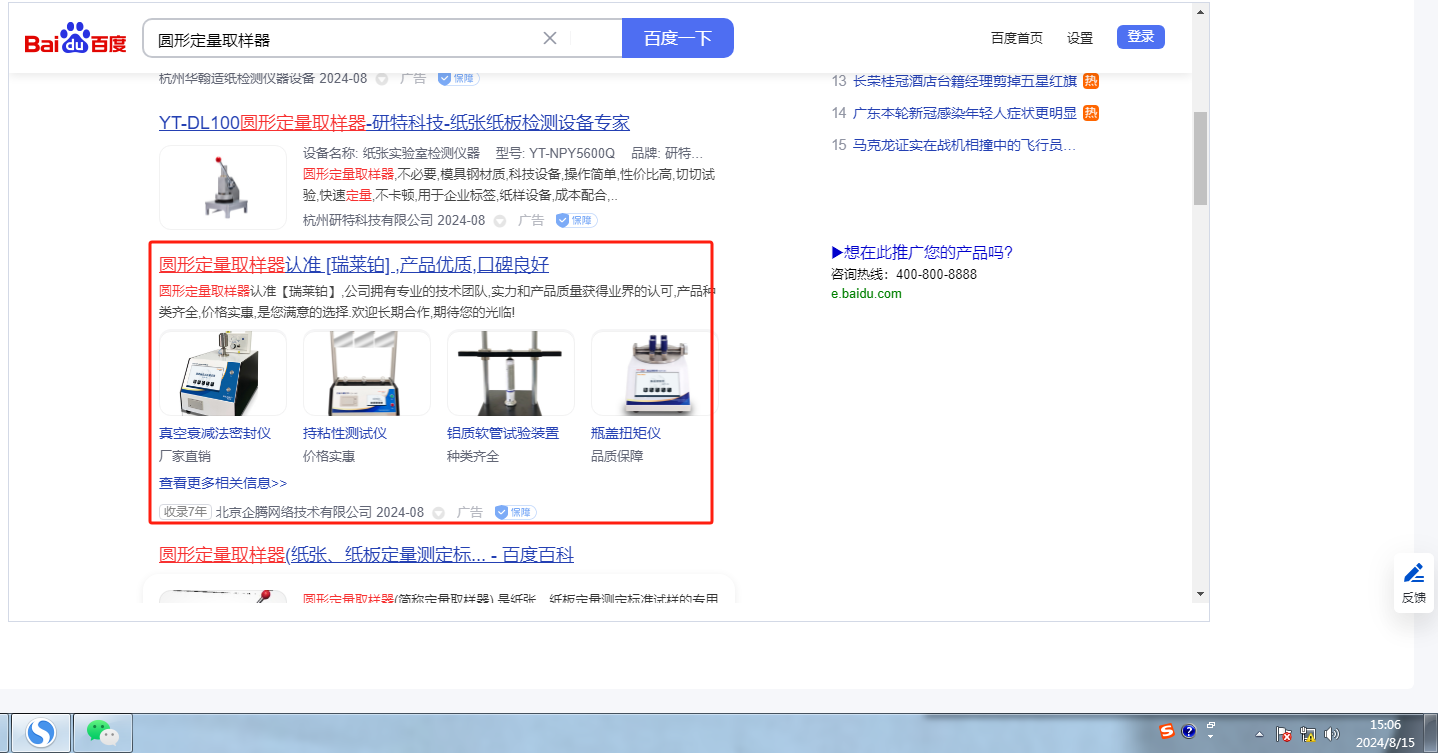Click 杭州研特科技有限公司 advertiser name
Viewport: 1438px width, 753px height.
pos(368,220)
